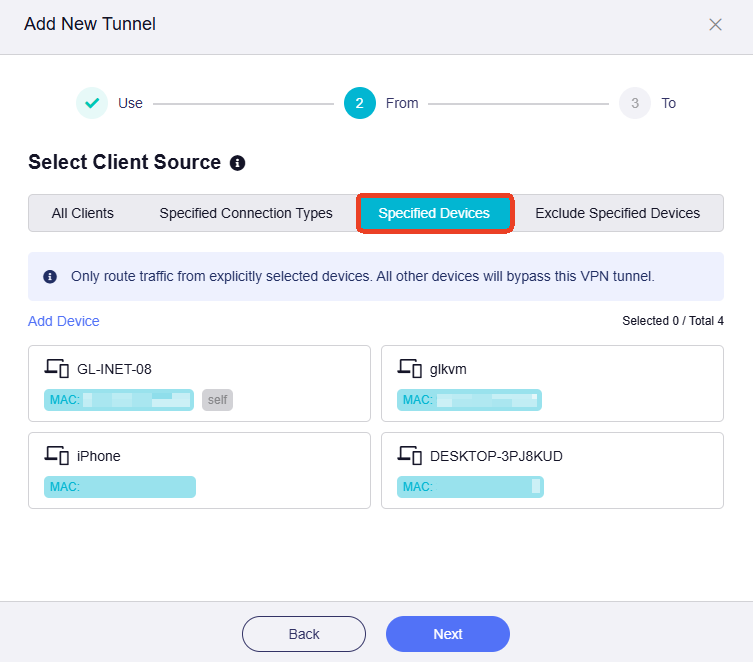Click the step 2 From indicator
The image size is (753, 662).
tap(360, 103)
